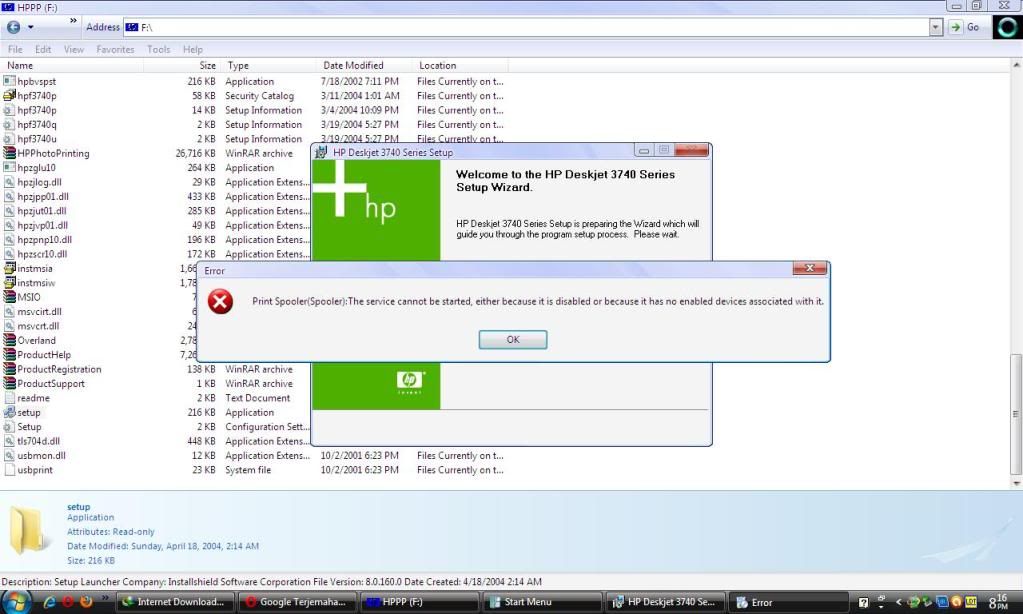
Task: Sort files by Type column header
Action: [268, 65]
